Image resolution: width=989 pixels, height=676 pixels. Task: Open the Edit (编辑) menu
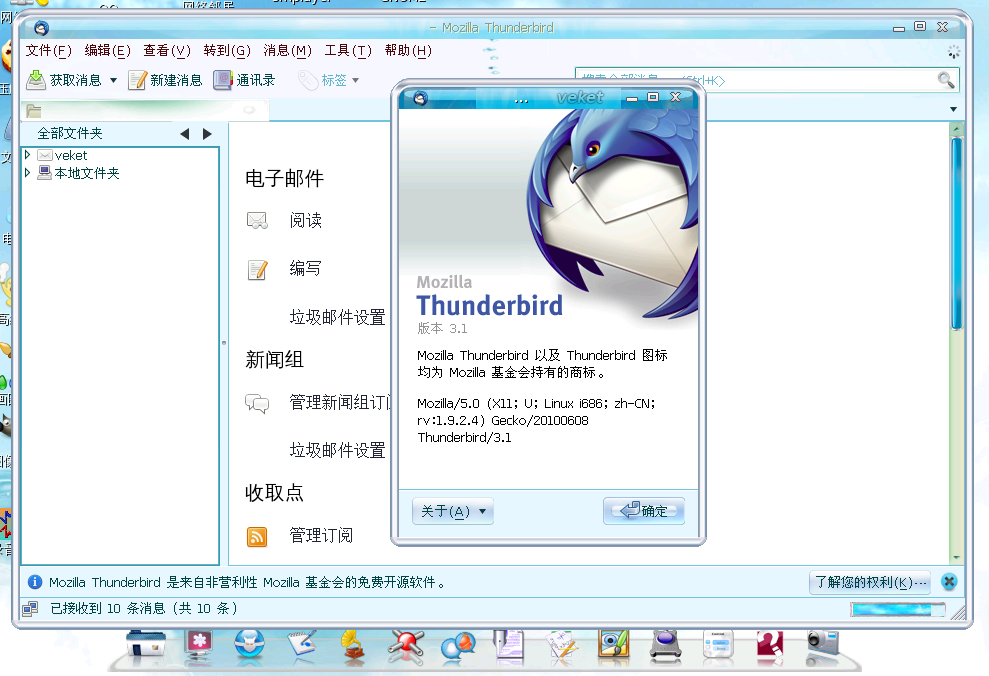[x=107, y=50]
